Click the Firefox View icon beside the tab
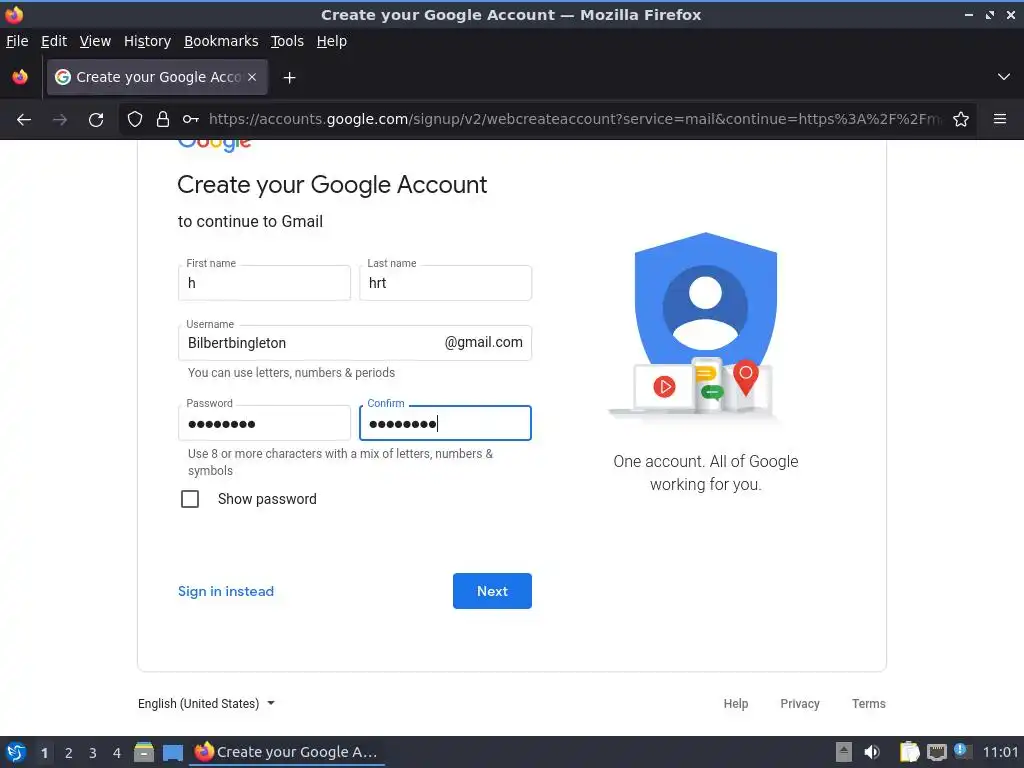 [20, 77]
